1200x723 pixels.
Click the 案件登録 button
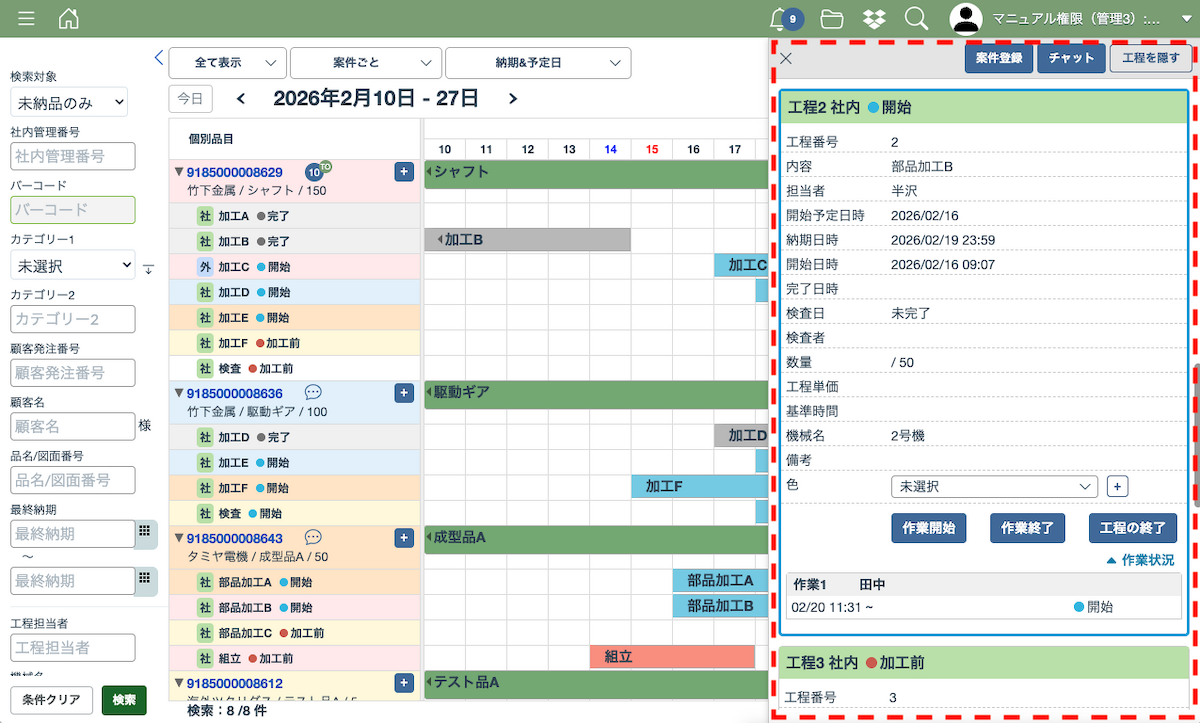pyautogui.click(x=998, y=58)
